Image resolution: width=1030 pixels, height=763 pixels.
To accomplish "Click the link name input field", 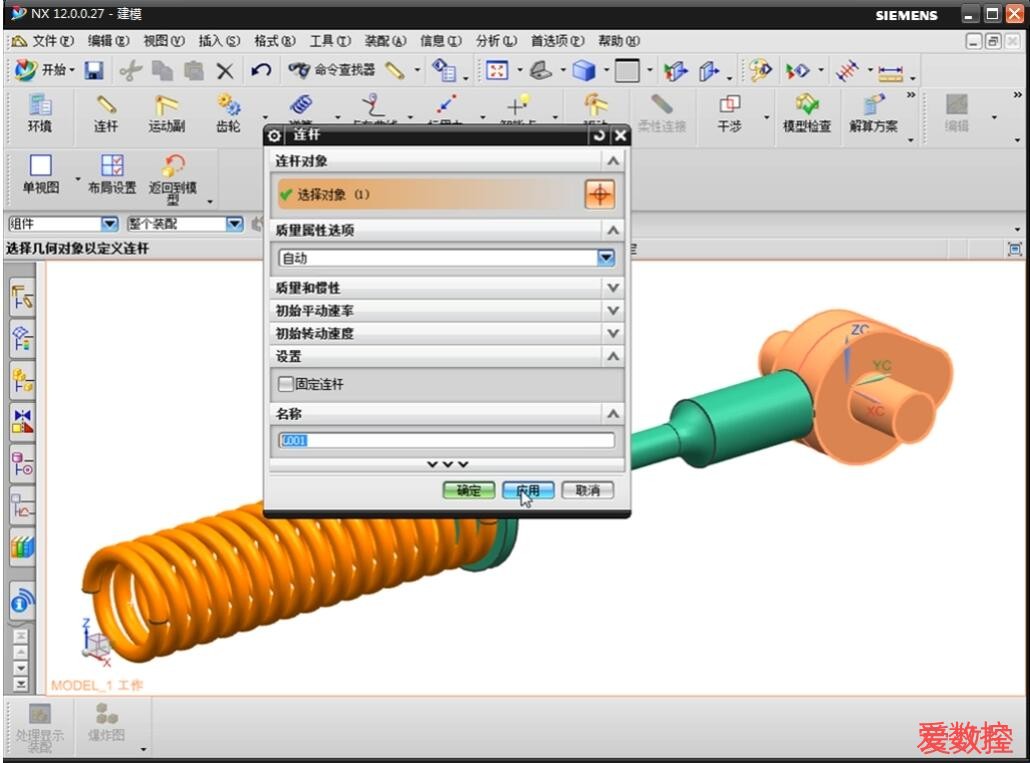I will coord(446,440).
